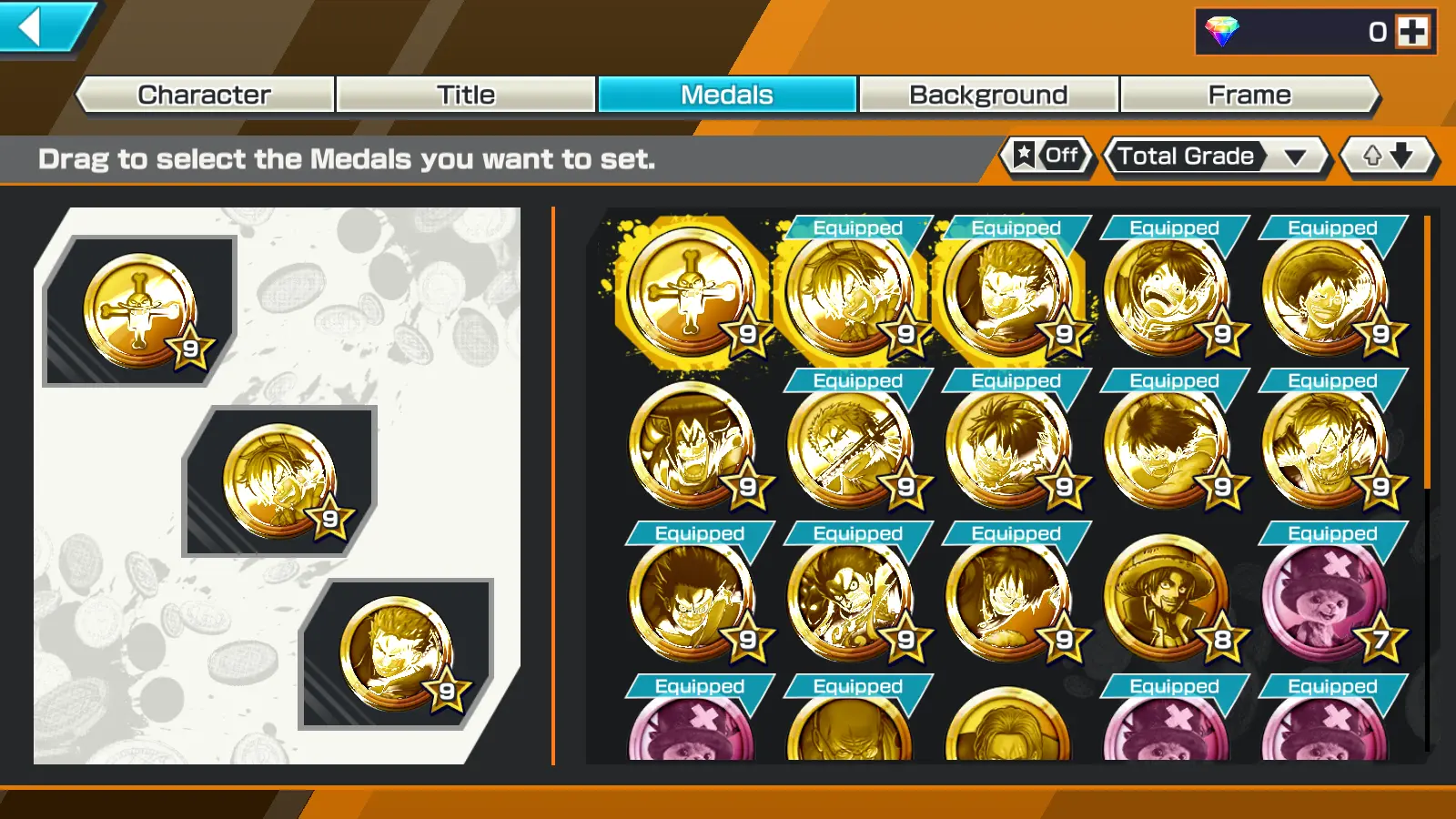The height and width of the screenshot is (819, 1456).
Task: Select the Whitebeard skull medal in grid
Action: [x=692, y=291]
